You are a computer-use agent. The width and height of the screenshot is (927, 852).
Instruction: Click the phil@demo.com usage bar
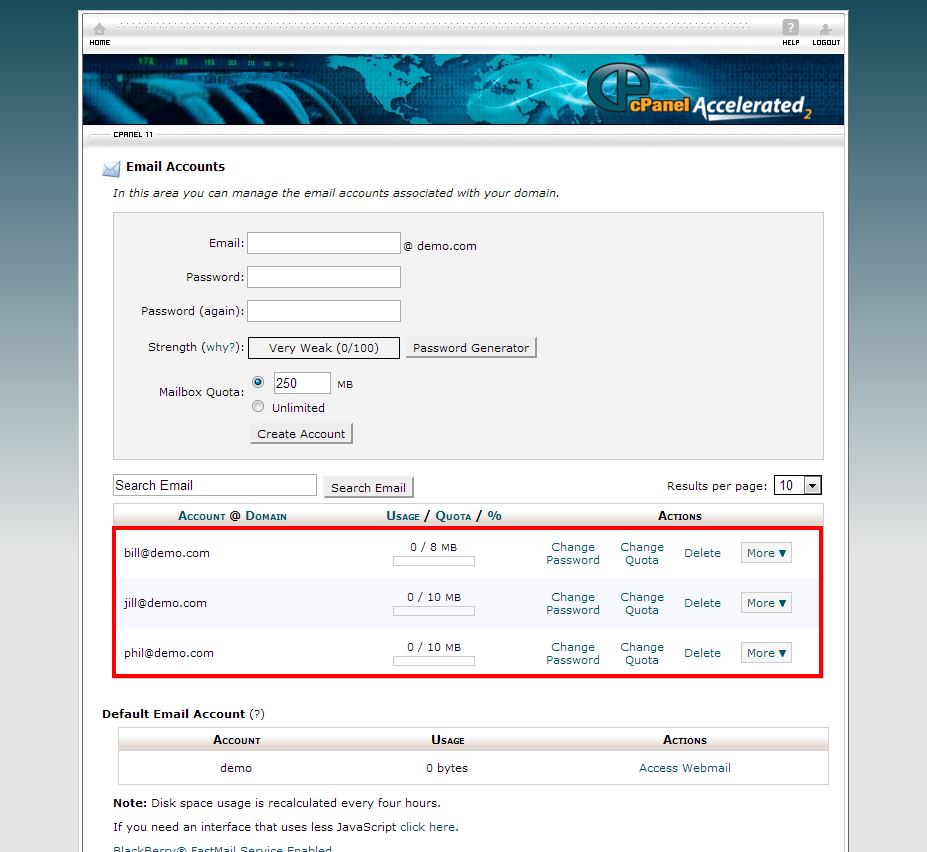click(x=434, y=661)
